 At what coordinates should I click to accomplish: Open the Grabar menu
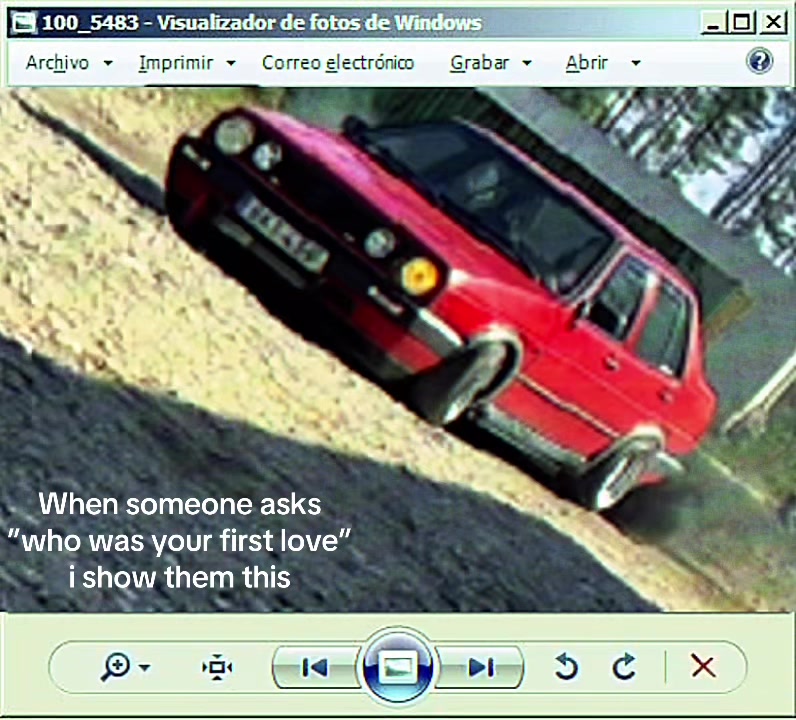[479, 63]
